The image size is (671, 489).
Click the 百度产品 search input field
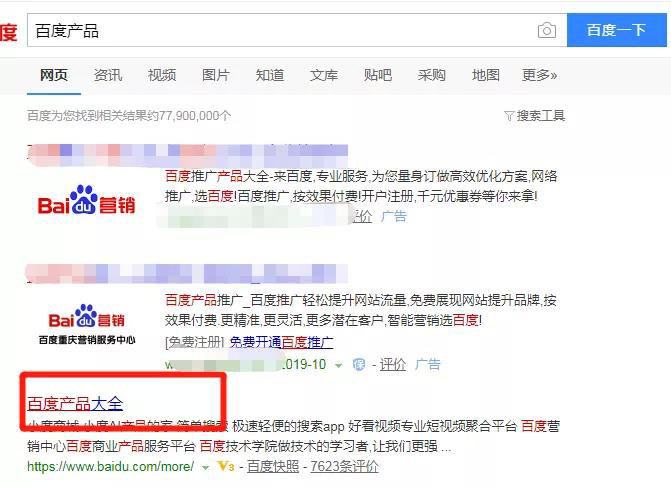coord(282,30)
